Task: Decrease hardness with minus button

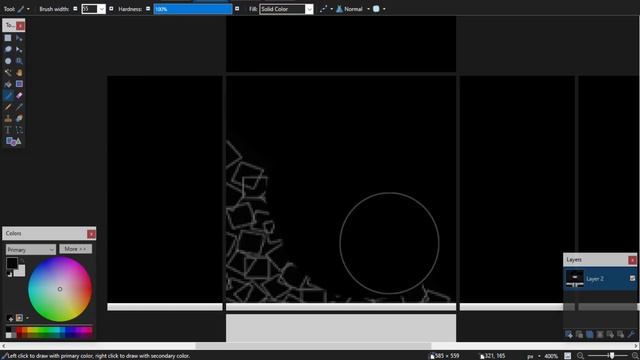Action: (148, 9)
